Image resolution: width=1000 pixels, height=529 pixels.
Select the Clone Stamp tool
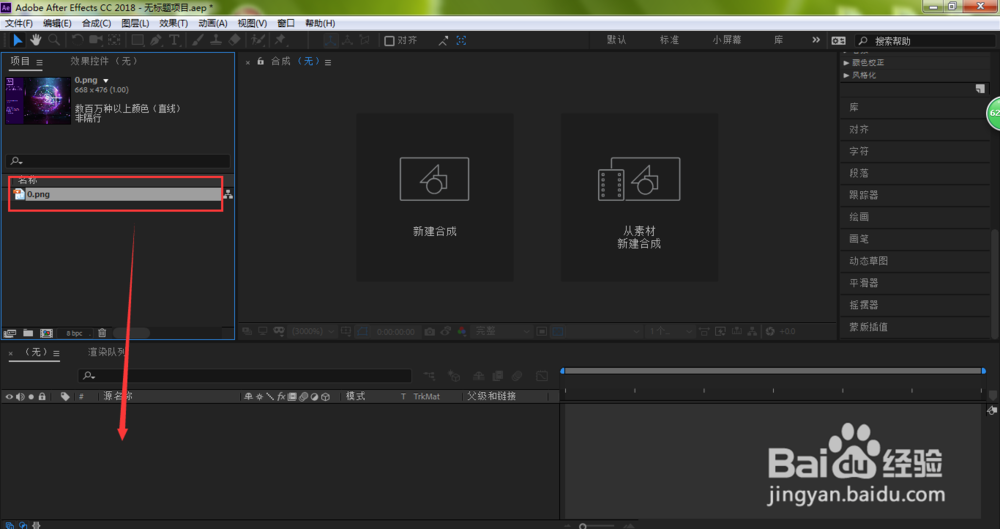click(x=216, y=40)
